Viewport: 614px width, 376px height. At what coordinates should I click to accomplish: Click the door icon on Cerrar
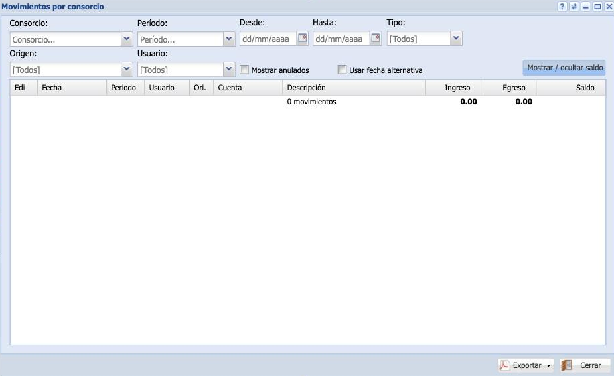click(x=567, y=365)
